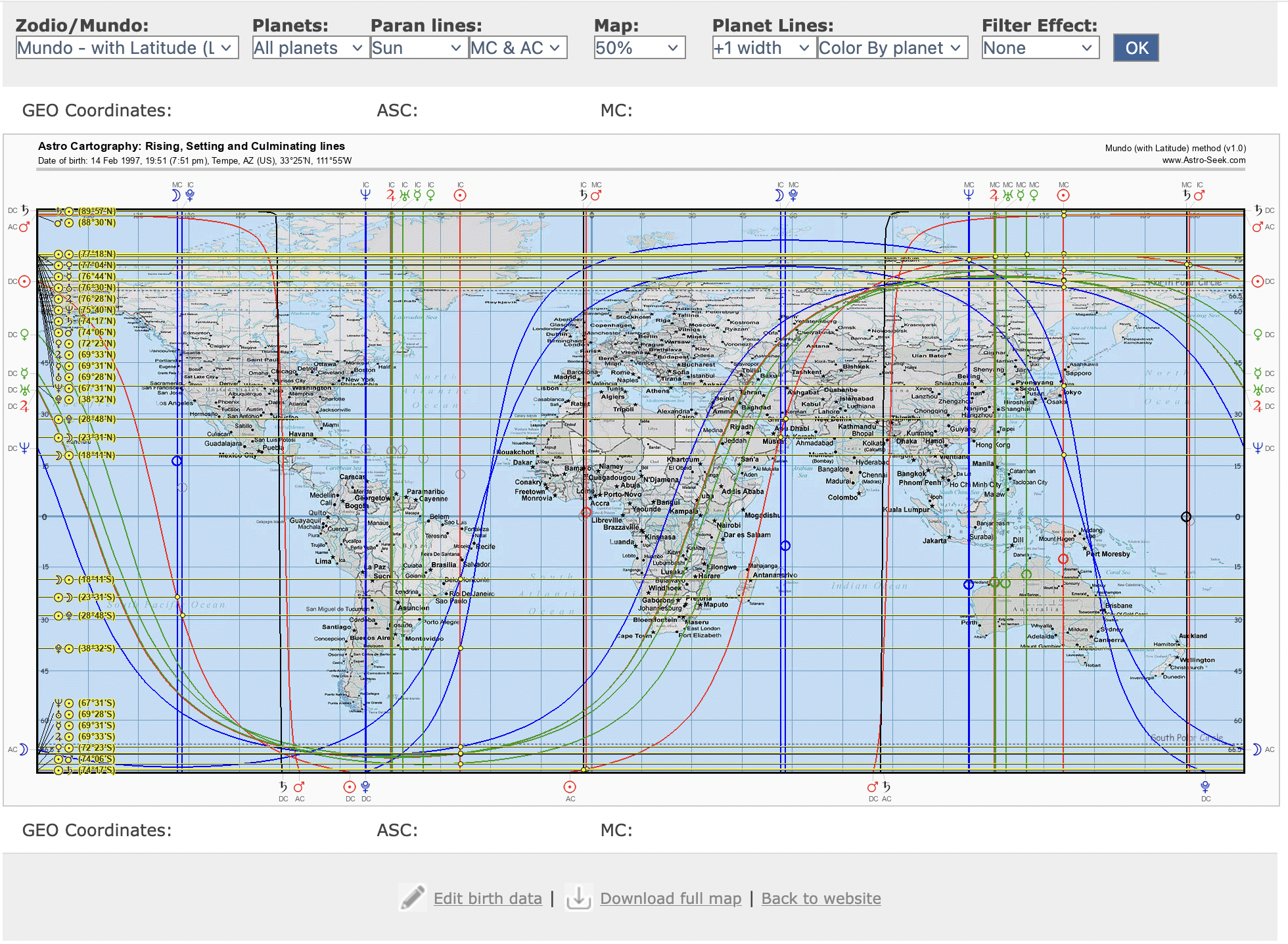Click the red Jupiter DC symbol at right edge
This screenshot has width=1288, height=944.
(1257, 406)
